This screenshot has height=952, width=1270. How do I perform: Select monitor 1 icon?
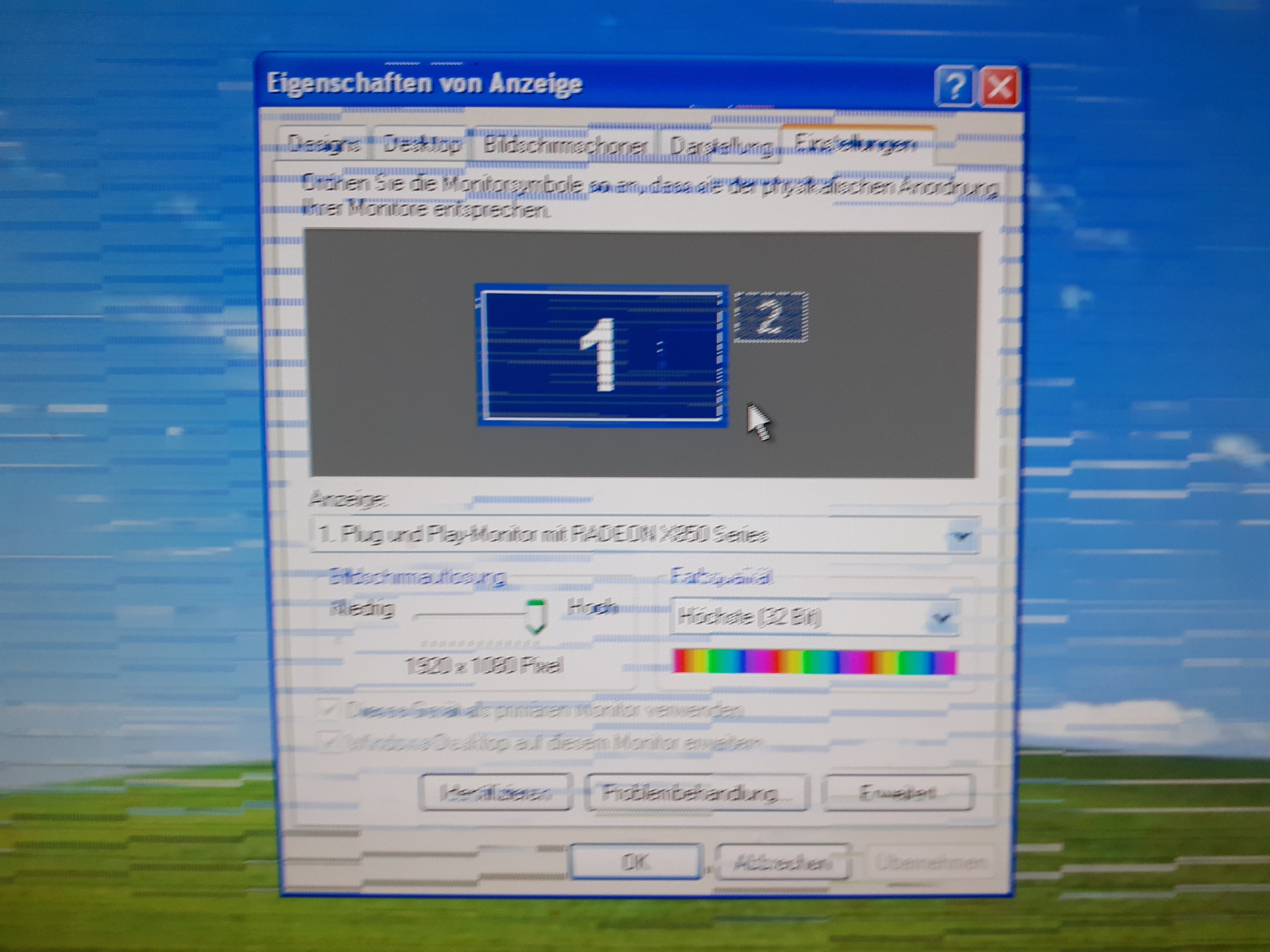click(x=602, y=356)
